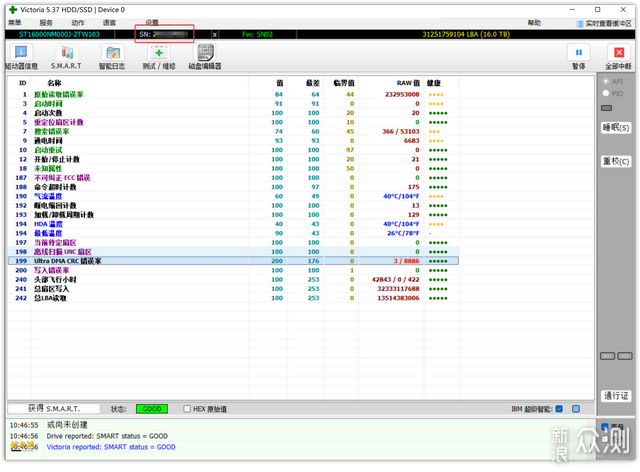Screen dimensions: 640x472
Task: Select attribute 9 通电时间 row
Action: point(233,141)
